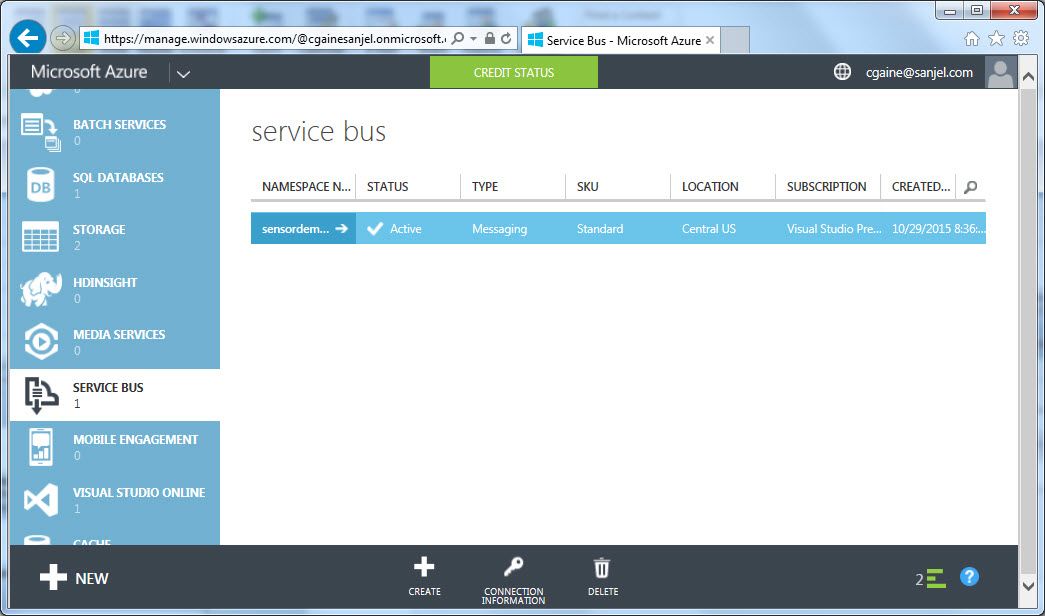Viewport: 1045px width, 616px height.
Task: Click the scrollbar down arrow
Action: pos(1028,585)
